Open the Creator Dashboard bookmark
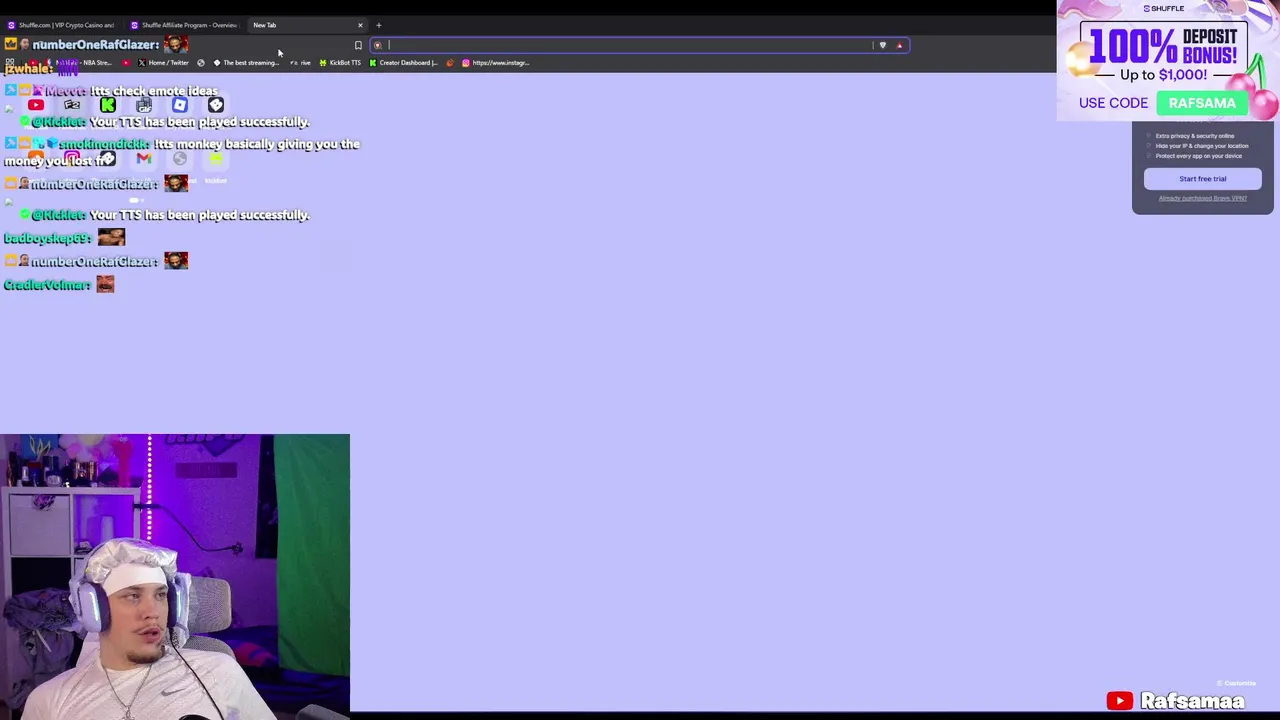Image resolution: width=1280 pixels, height=720 pixels. [403, 63]
